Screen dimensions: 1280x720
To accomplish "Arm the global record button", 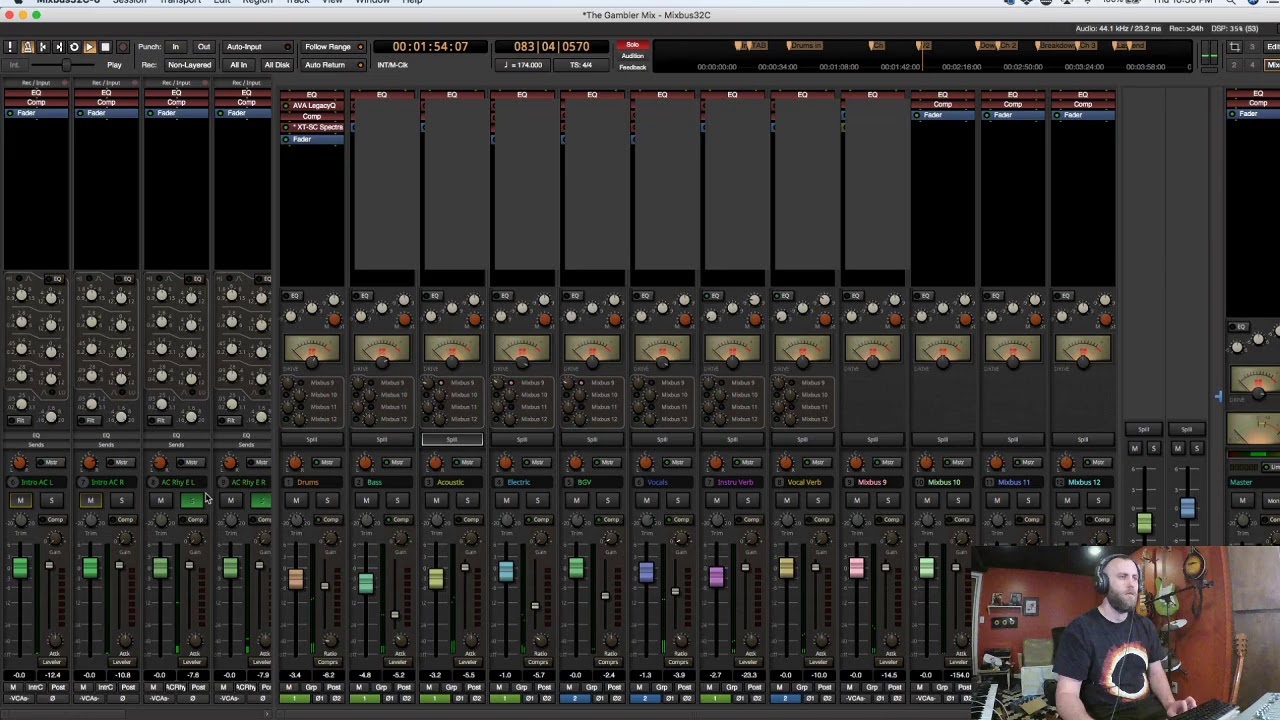I will (x=123, y=47).
